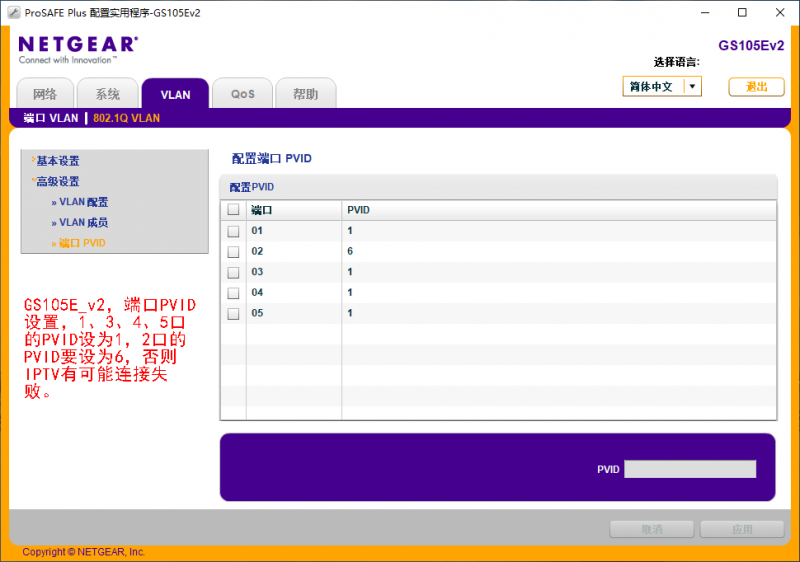Click port number 05 in table
Screen dimensions: 800x562
coord(257,313)
